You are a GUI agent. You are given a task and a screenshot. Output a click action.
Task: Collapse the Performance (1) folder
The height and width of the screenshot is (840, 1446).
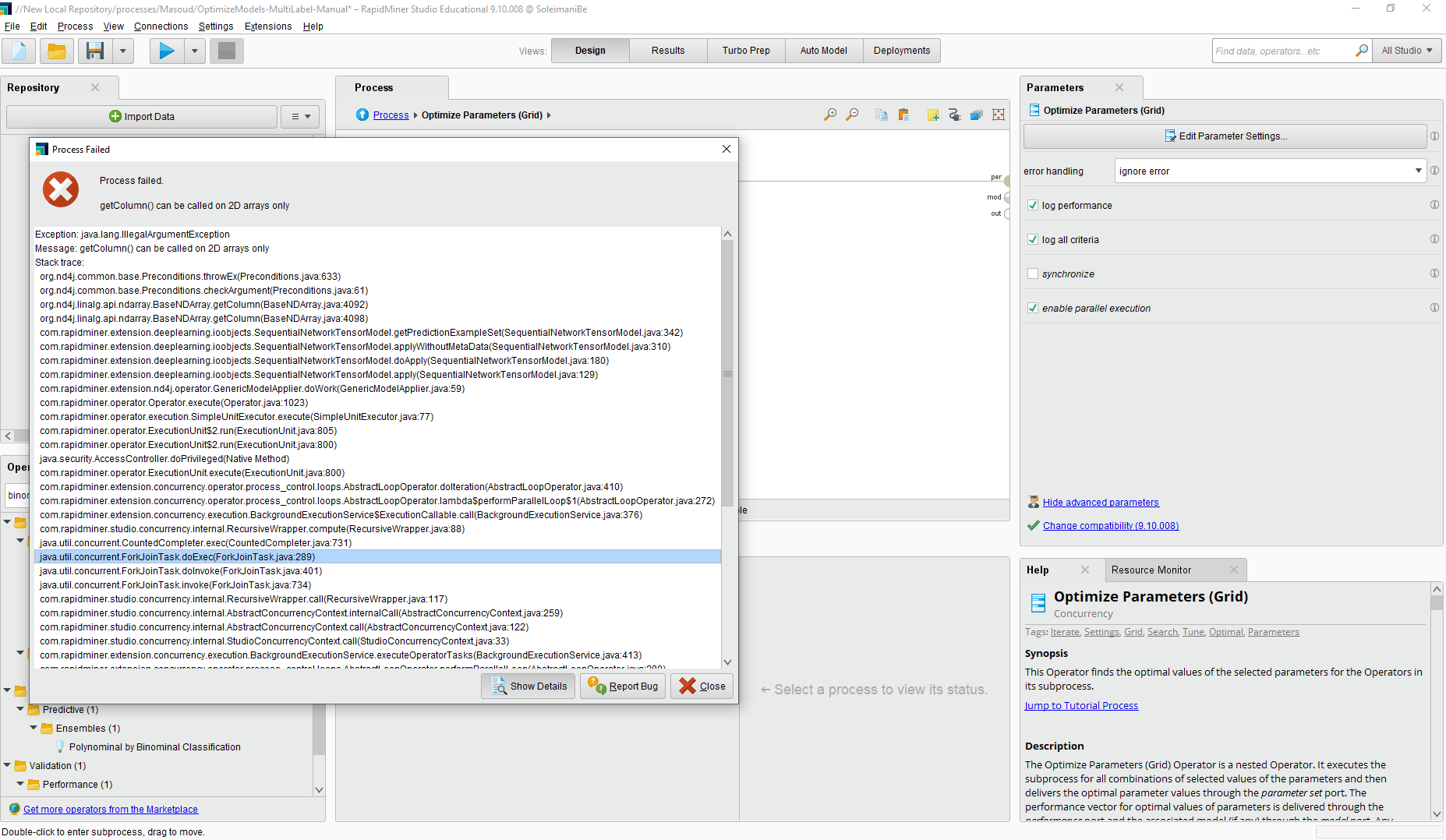click(20, 784)
